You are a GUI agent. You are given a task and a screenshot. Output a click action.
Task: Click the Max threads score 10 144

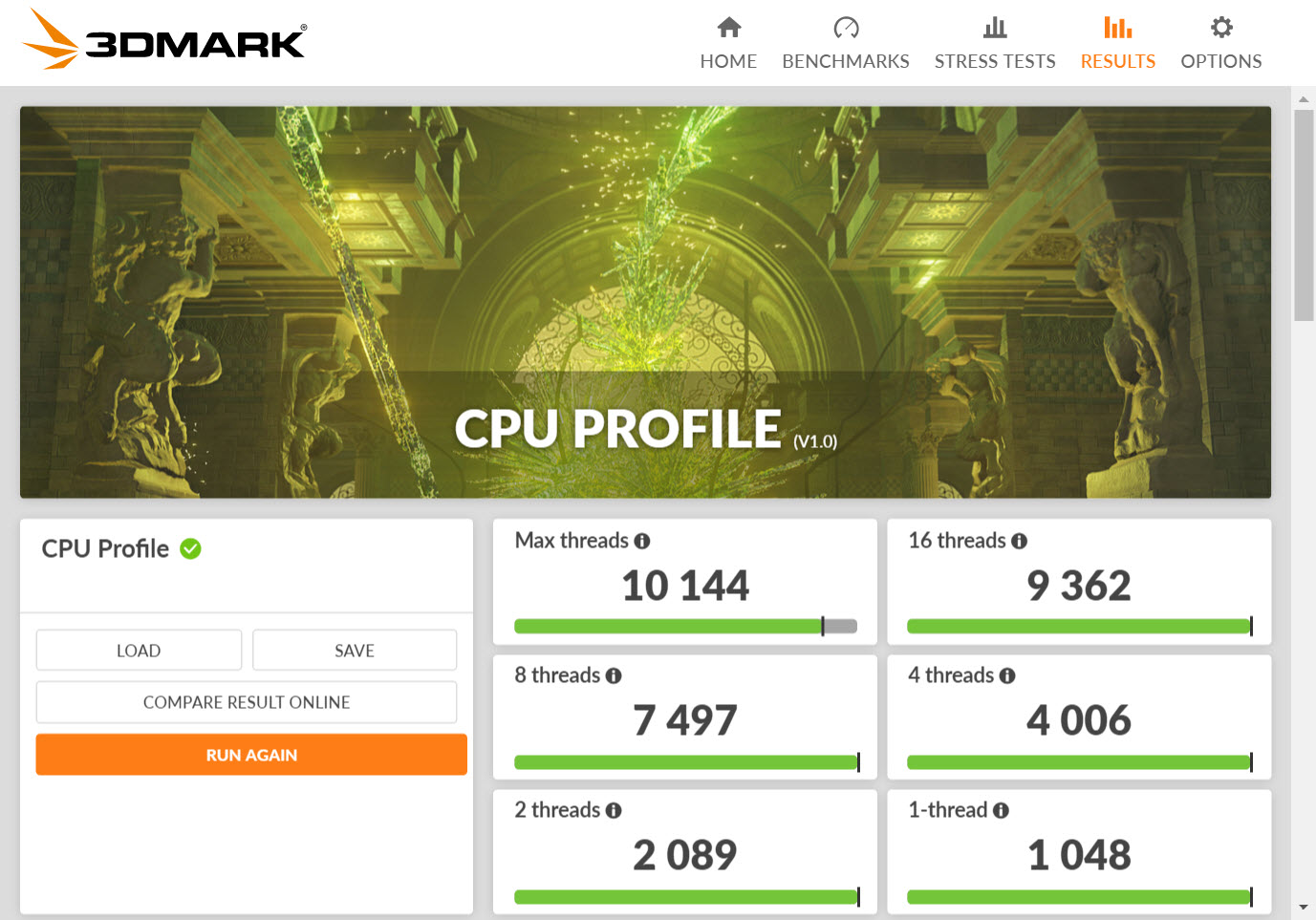(x=685, y=586)
